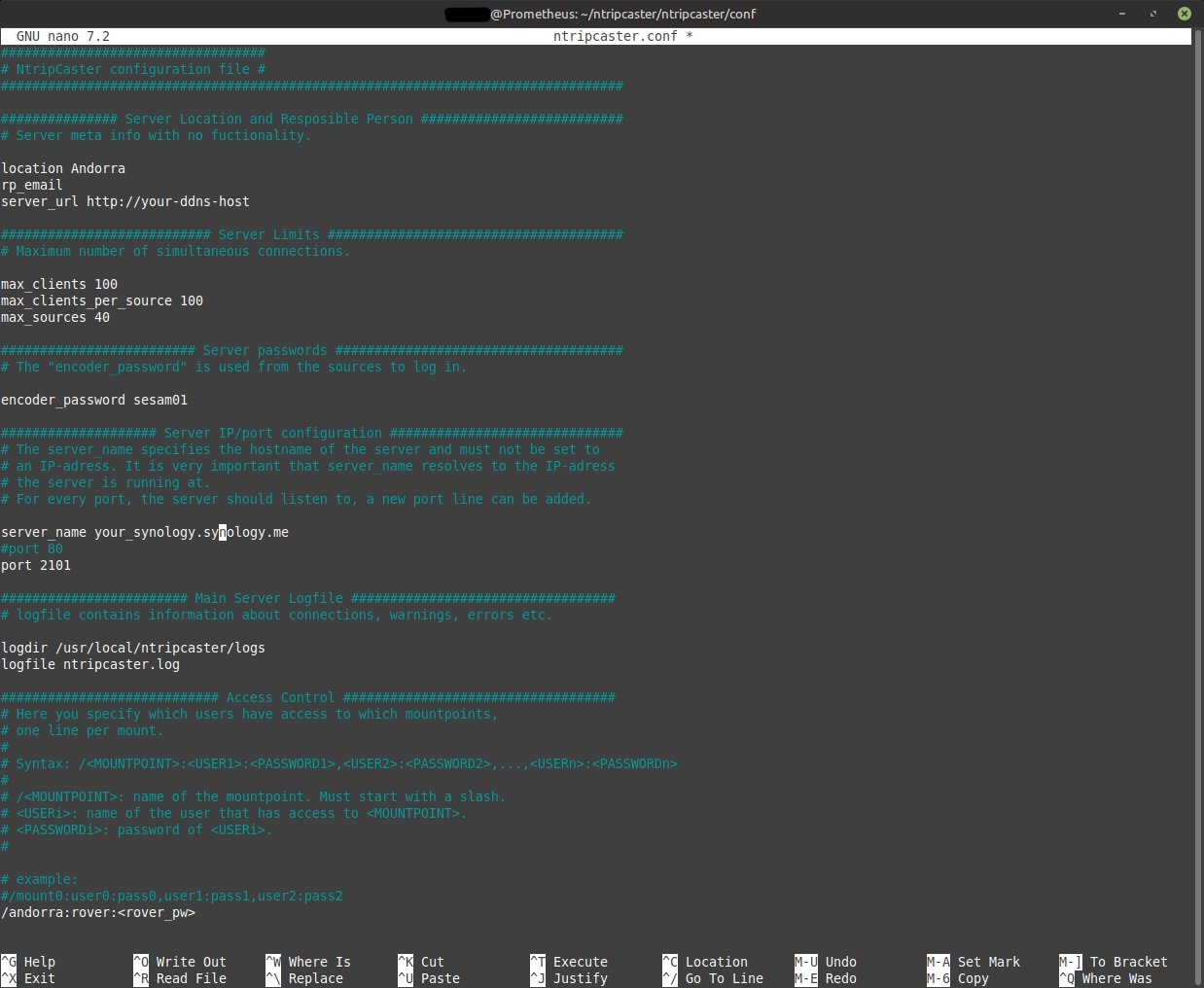Click the '# Syntax:' mountpoint comment line
The width and height of the screenshot is (1204, 988).
[339, 763]
